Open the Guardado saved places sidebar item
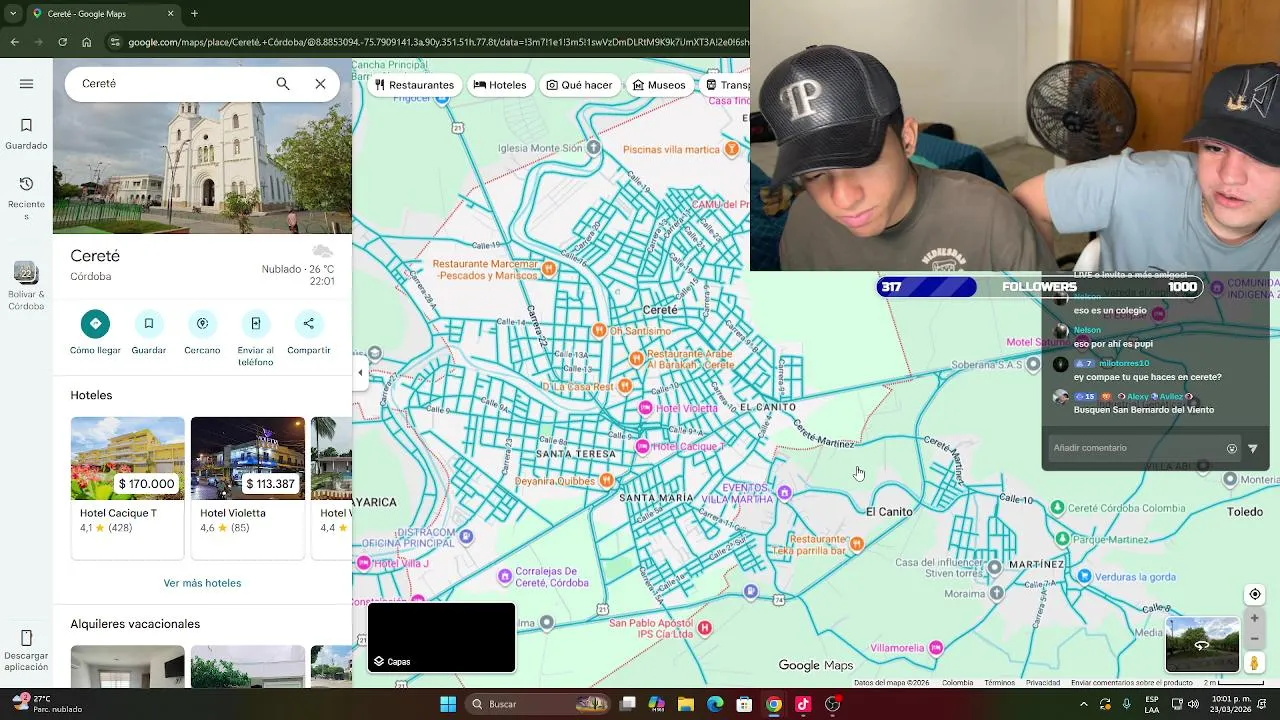The height and width of the screenshot is (720, 1280). click(x=26, y=134)
